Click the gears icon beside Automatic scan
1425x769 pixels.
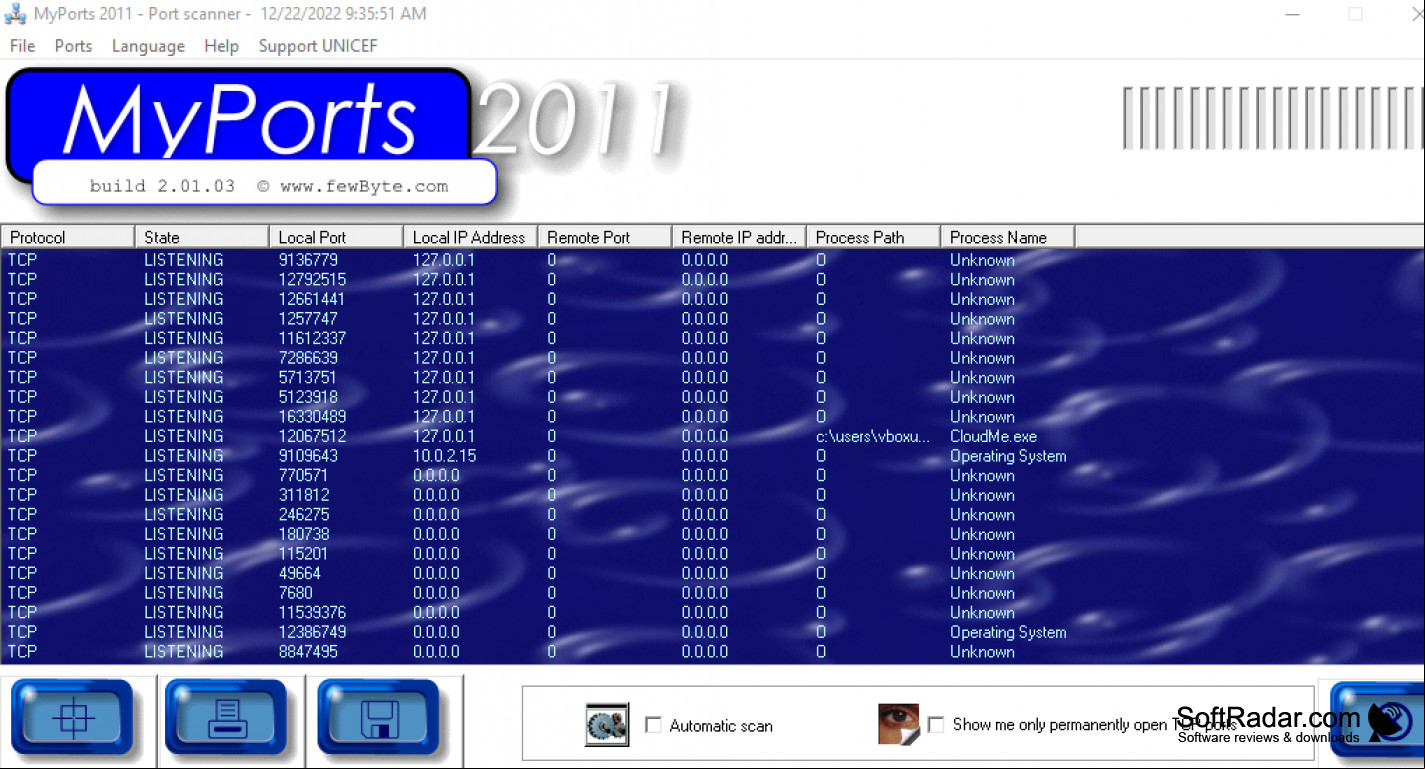tap(607, 725)
